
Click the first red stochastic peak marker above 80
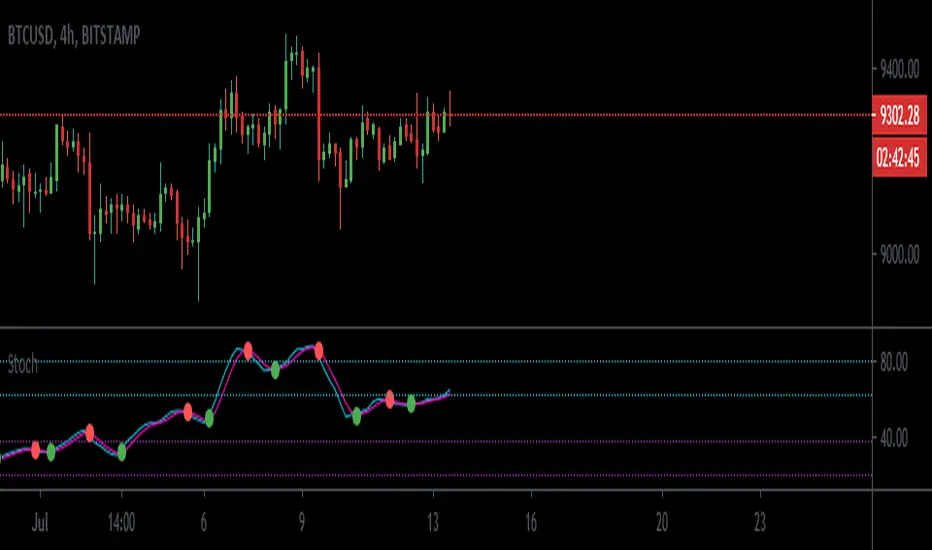248,350
